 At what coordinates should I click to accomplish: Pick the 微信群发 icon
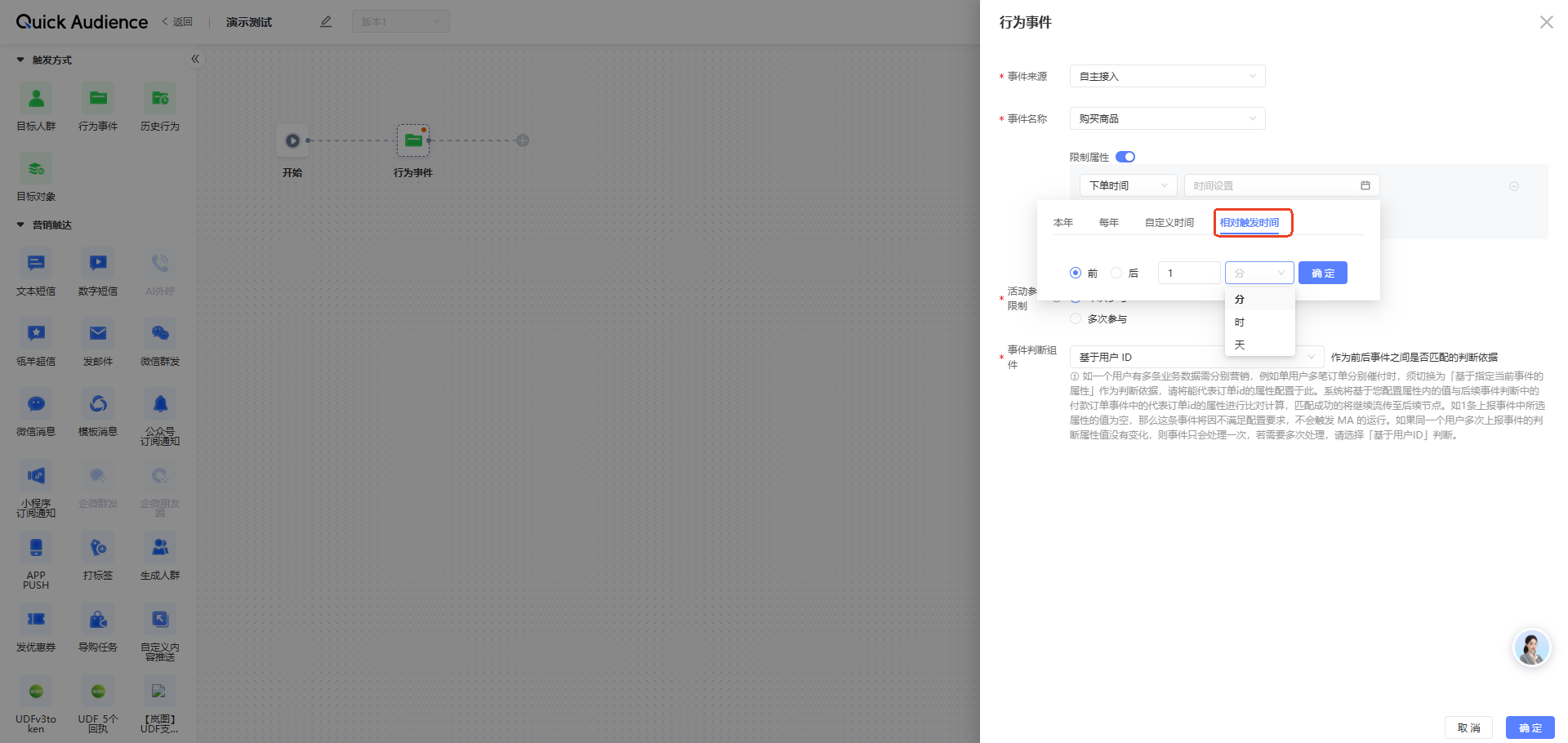[160, 333]
